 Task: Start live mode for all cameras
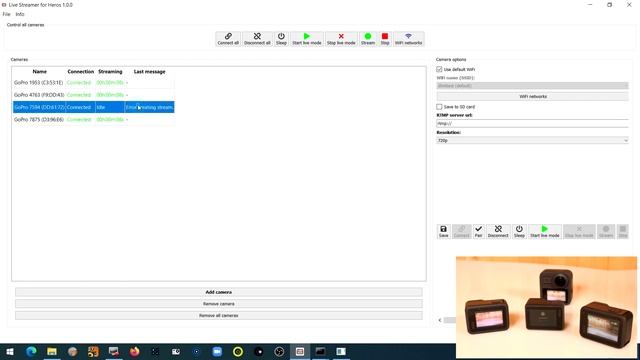coord(307,39)
